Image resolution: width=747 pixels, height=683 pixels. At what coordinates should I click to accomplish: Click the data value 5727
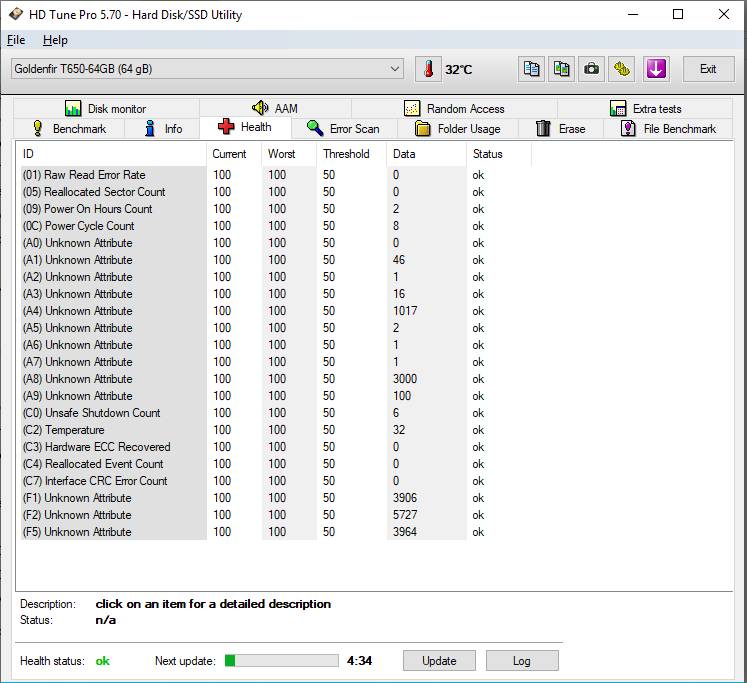[x=405, y=515]
